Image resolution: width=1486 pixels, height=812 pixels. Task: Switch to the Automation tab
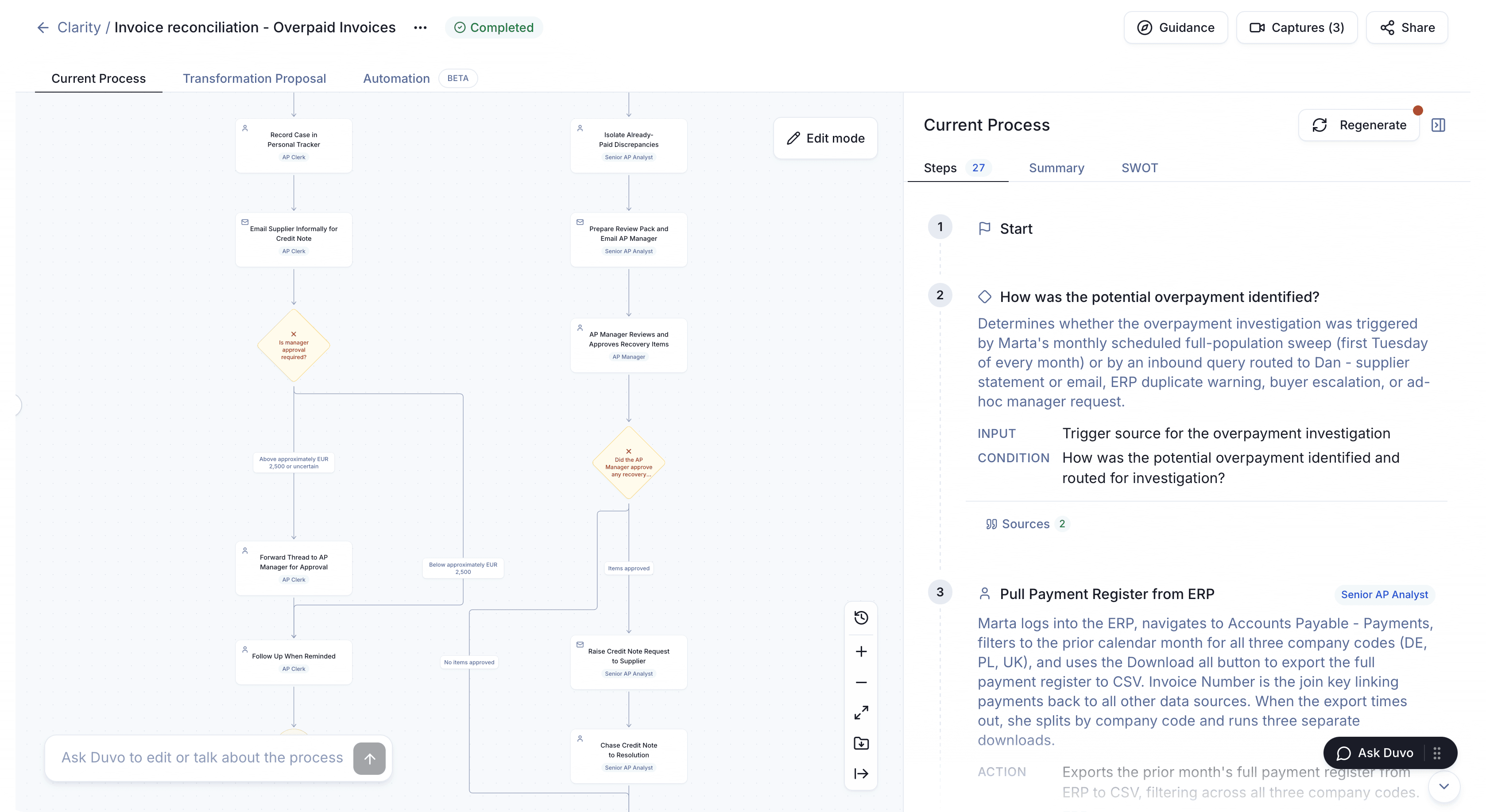(396, 78)
